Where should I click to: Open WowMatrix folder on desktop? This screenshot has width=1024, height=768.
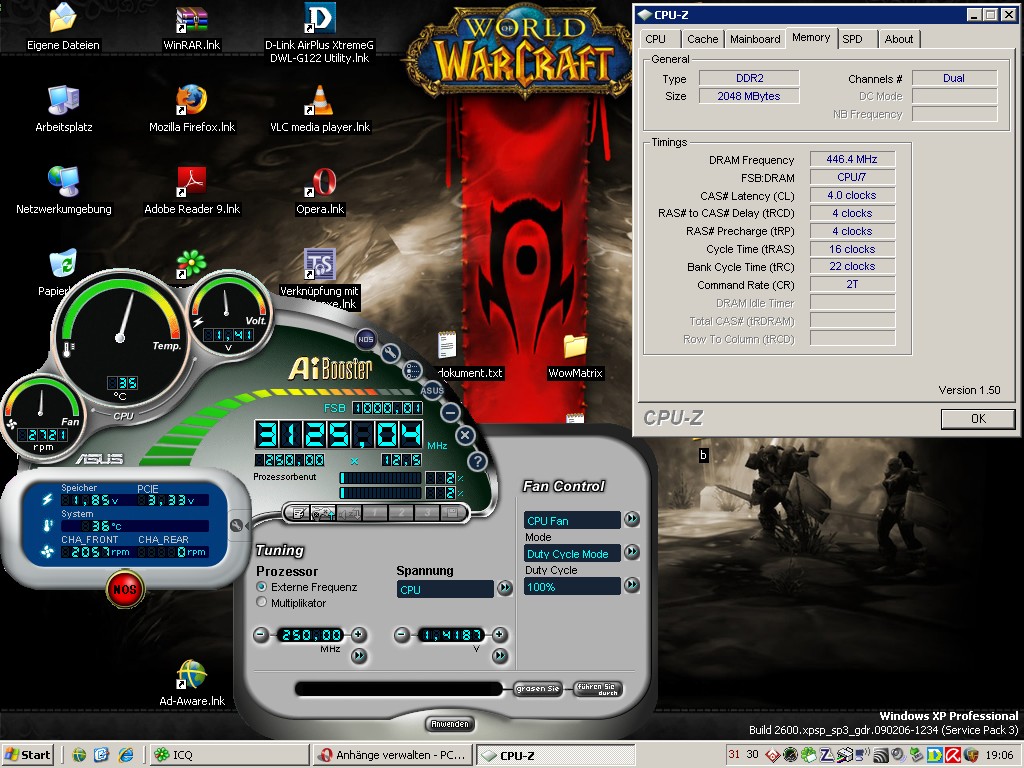pyautogui.click(x=575, y=357)
